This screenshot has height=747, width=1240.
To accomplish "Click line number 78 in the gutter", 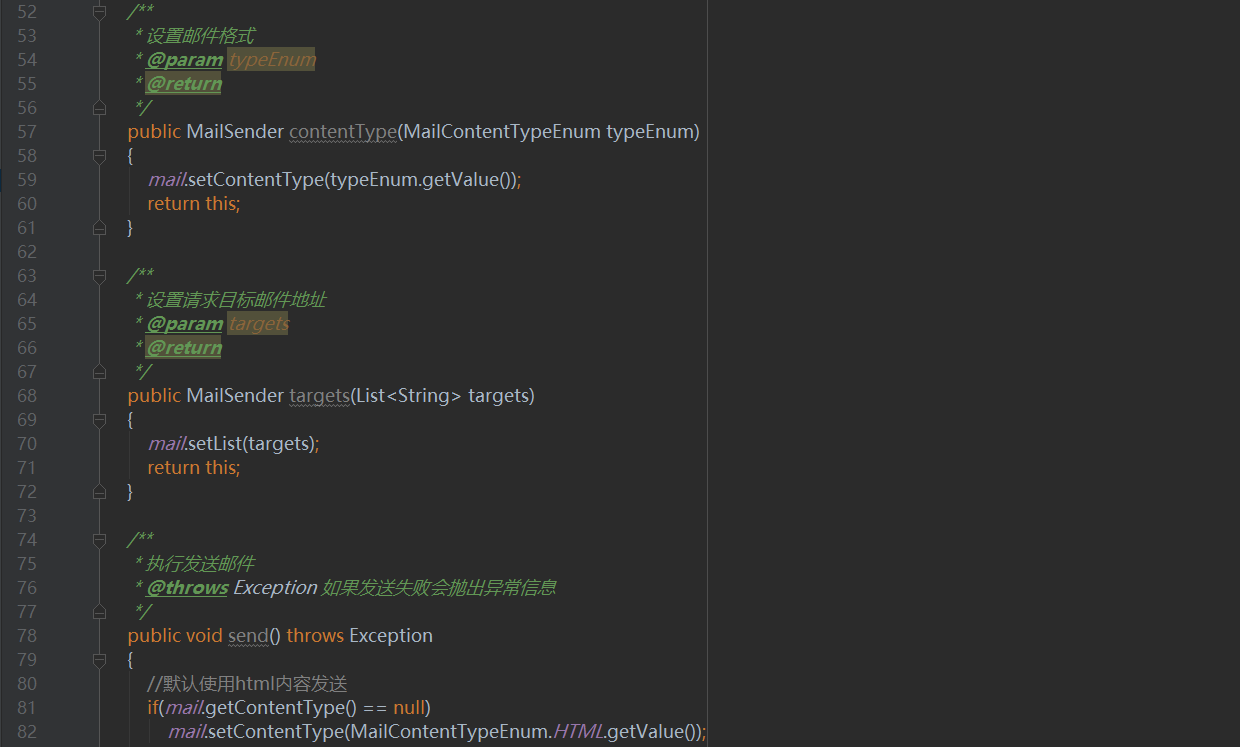I will (26, 636).
